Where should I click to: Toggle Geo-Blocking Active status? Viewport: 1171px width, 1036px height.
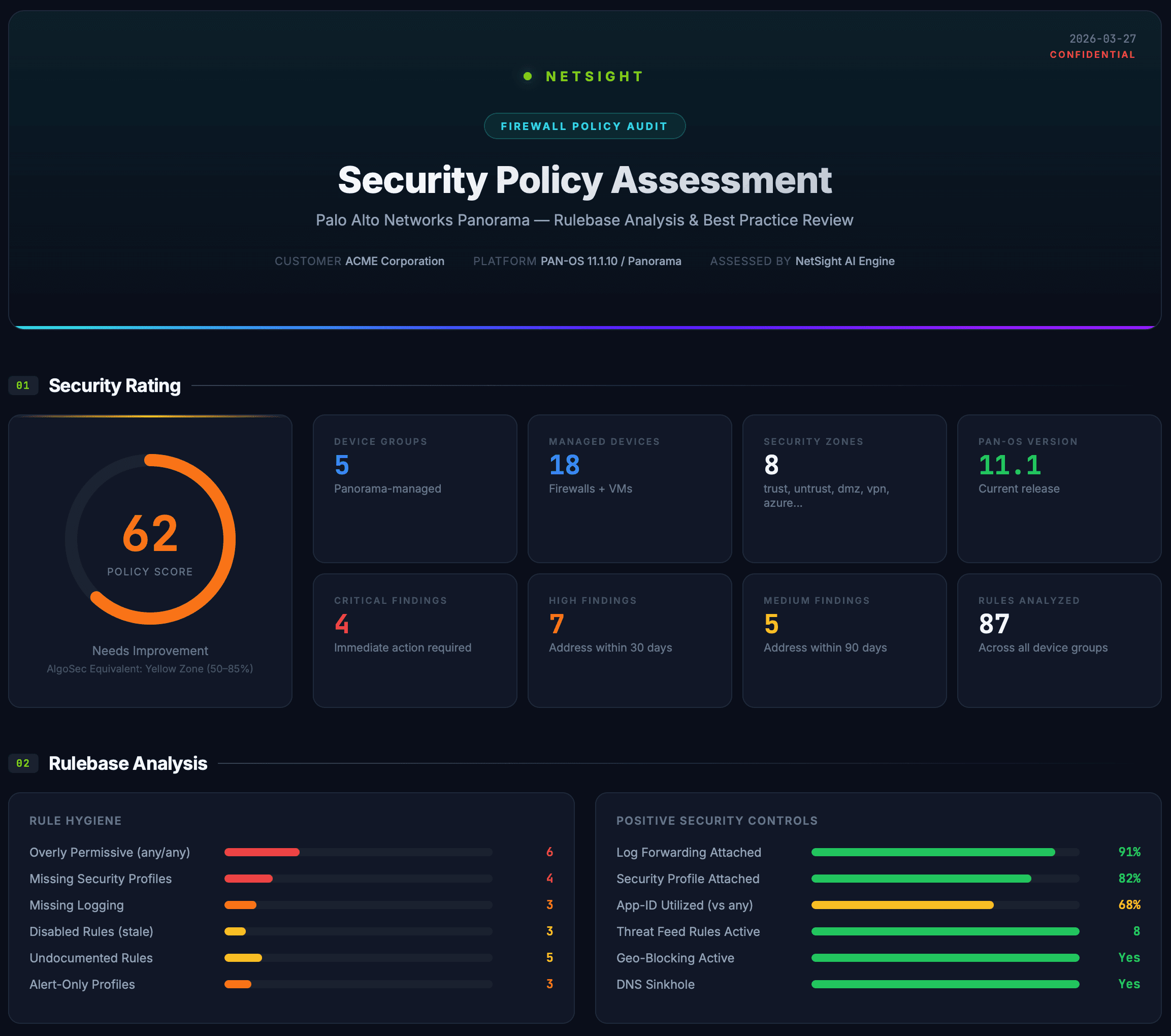pyautogui.click(x=1127, y=957)
